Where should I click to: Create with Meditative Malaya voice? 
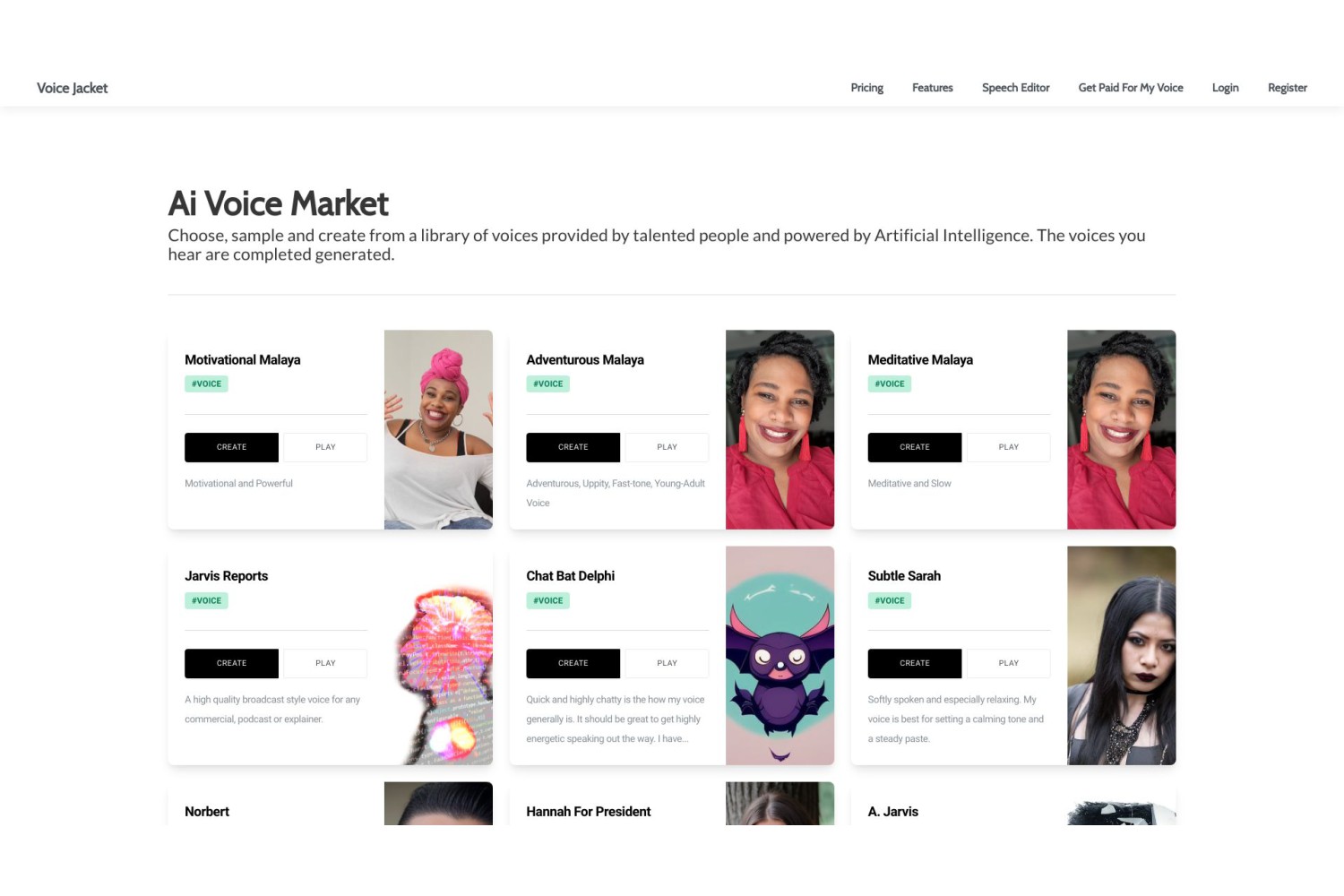(914, 447)
